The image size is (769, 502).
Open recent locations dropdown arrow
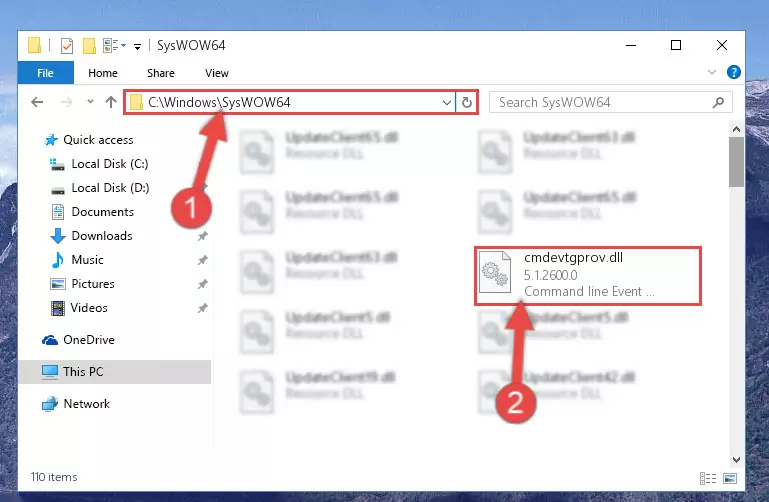pos(90,101)
